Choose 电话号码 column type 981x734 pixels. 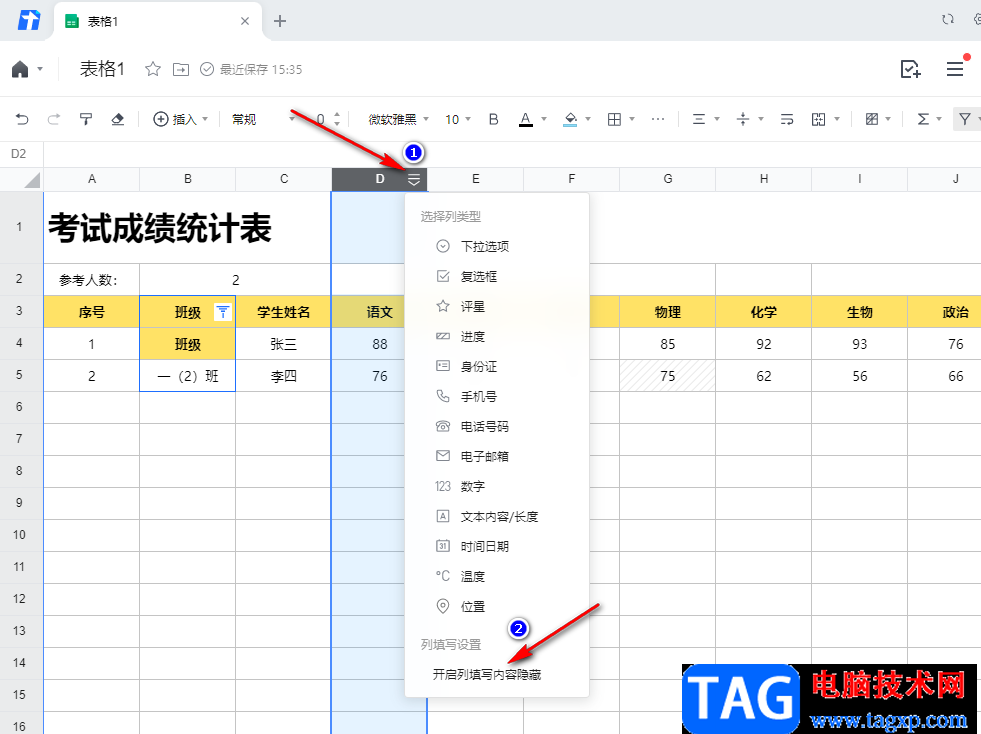tap(497, 427)
